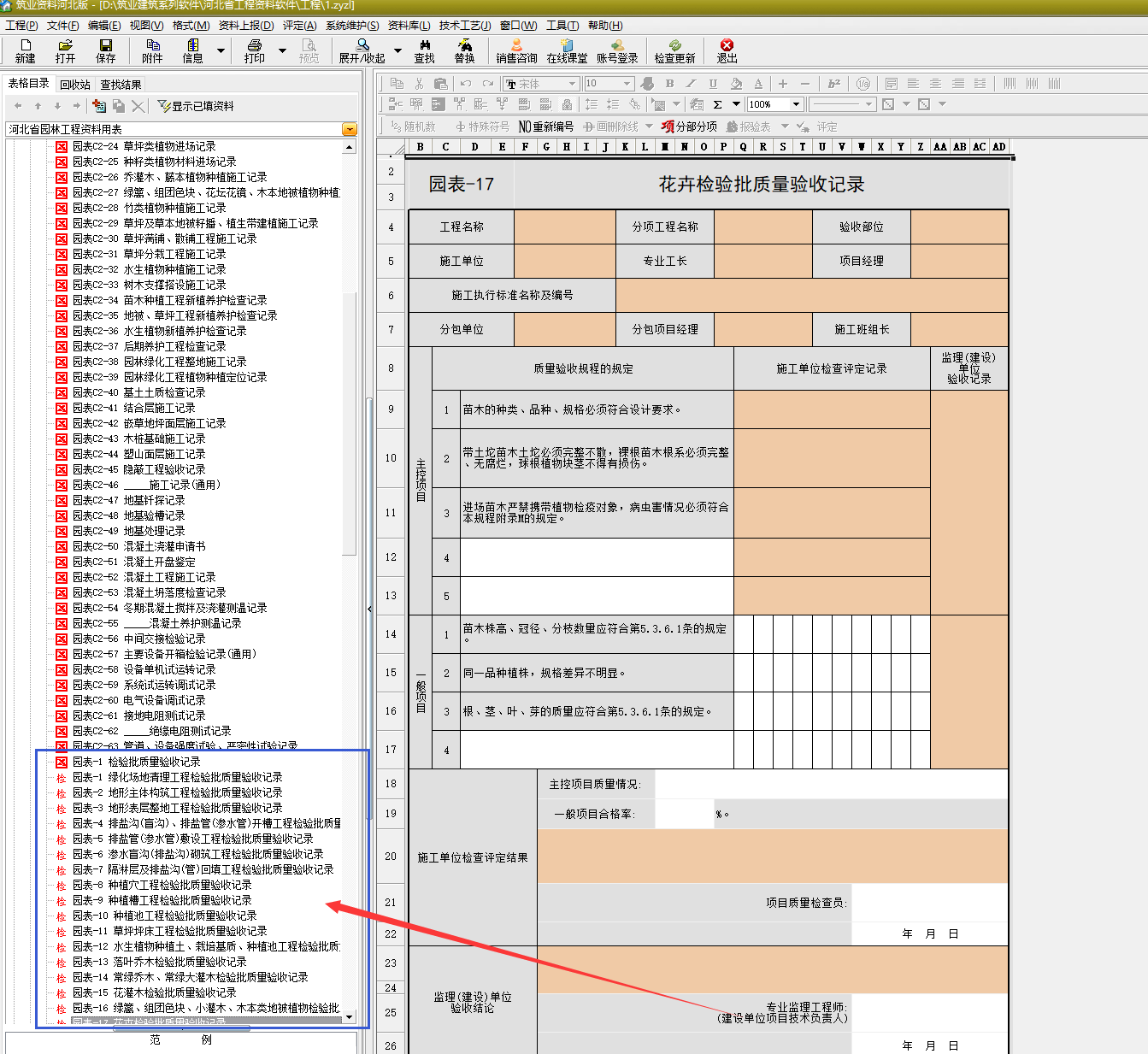Open the 技术工艺(J) menu
Viewport: 1148px width, 1054px height.
(465, 26)
